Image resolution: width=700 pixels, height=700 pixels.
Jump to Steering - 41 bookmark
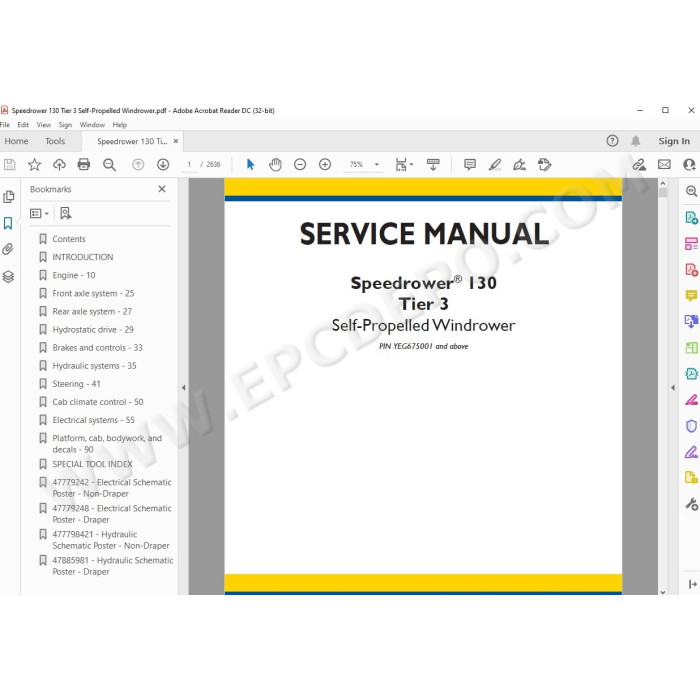click(76, 384)
